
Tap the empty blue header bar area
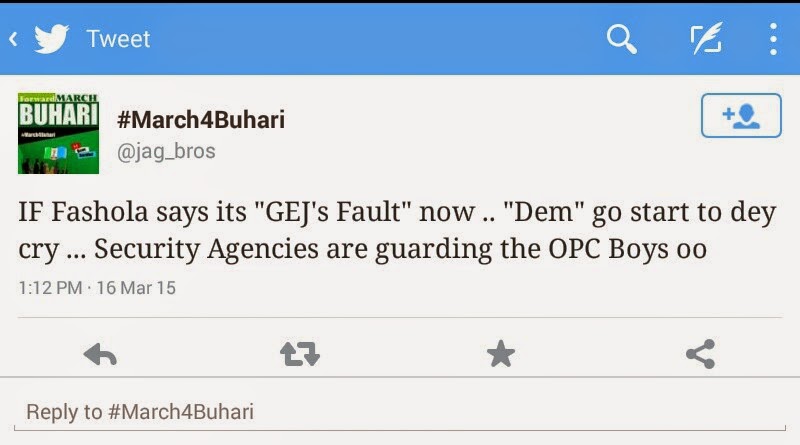pos(400,40)
